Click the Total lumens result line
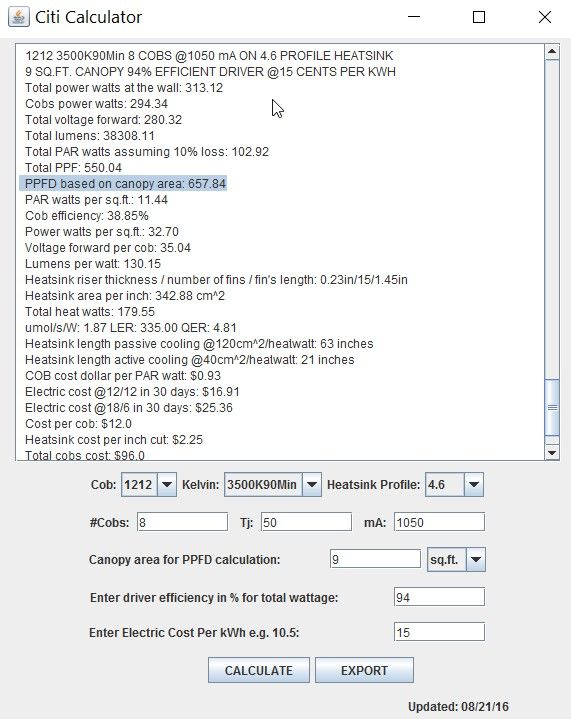 [x=89, y=136]
